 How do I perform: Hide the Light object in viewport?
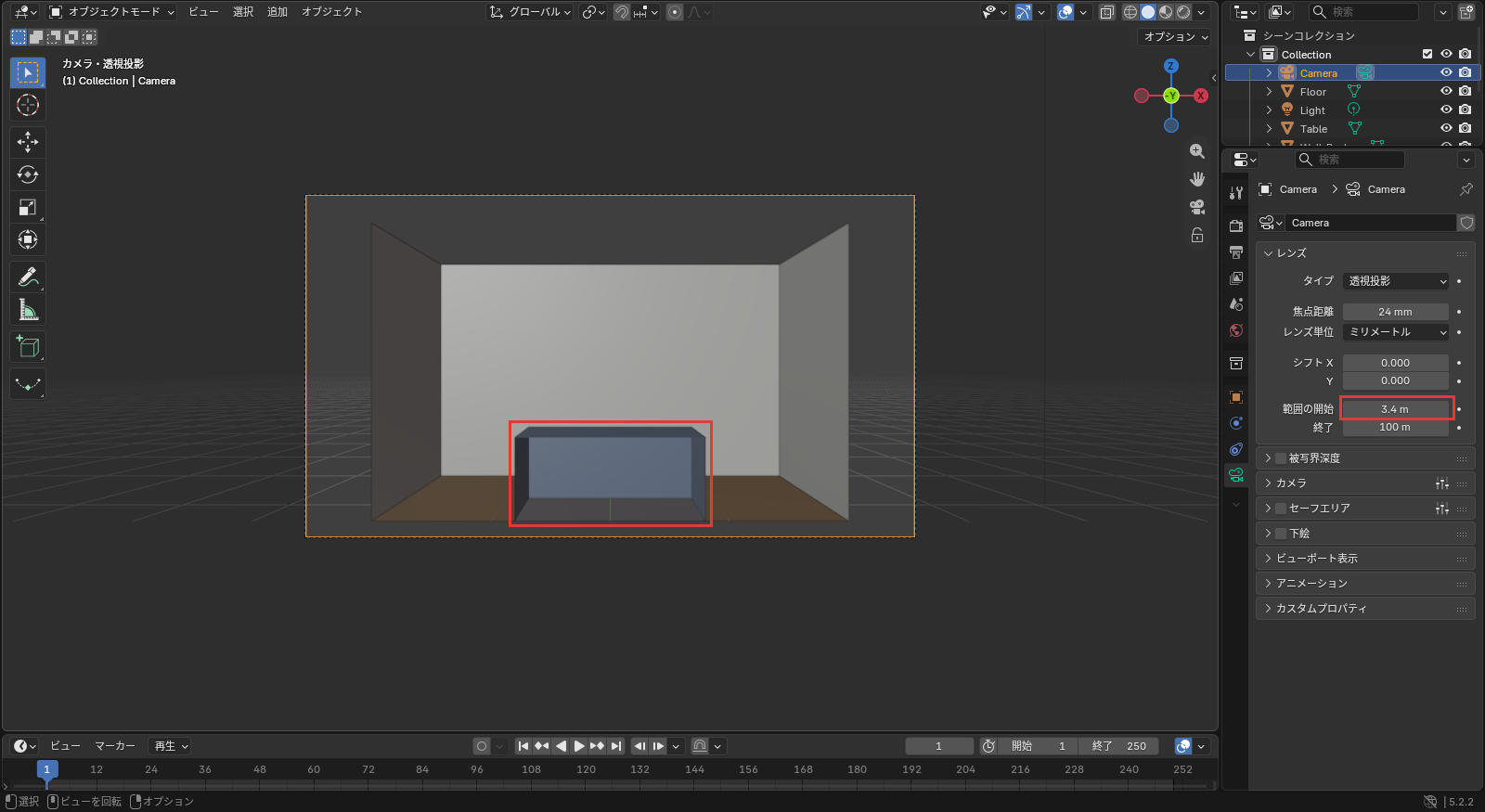click(x=1446, y=110)
